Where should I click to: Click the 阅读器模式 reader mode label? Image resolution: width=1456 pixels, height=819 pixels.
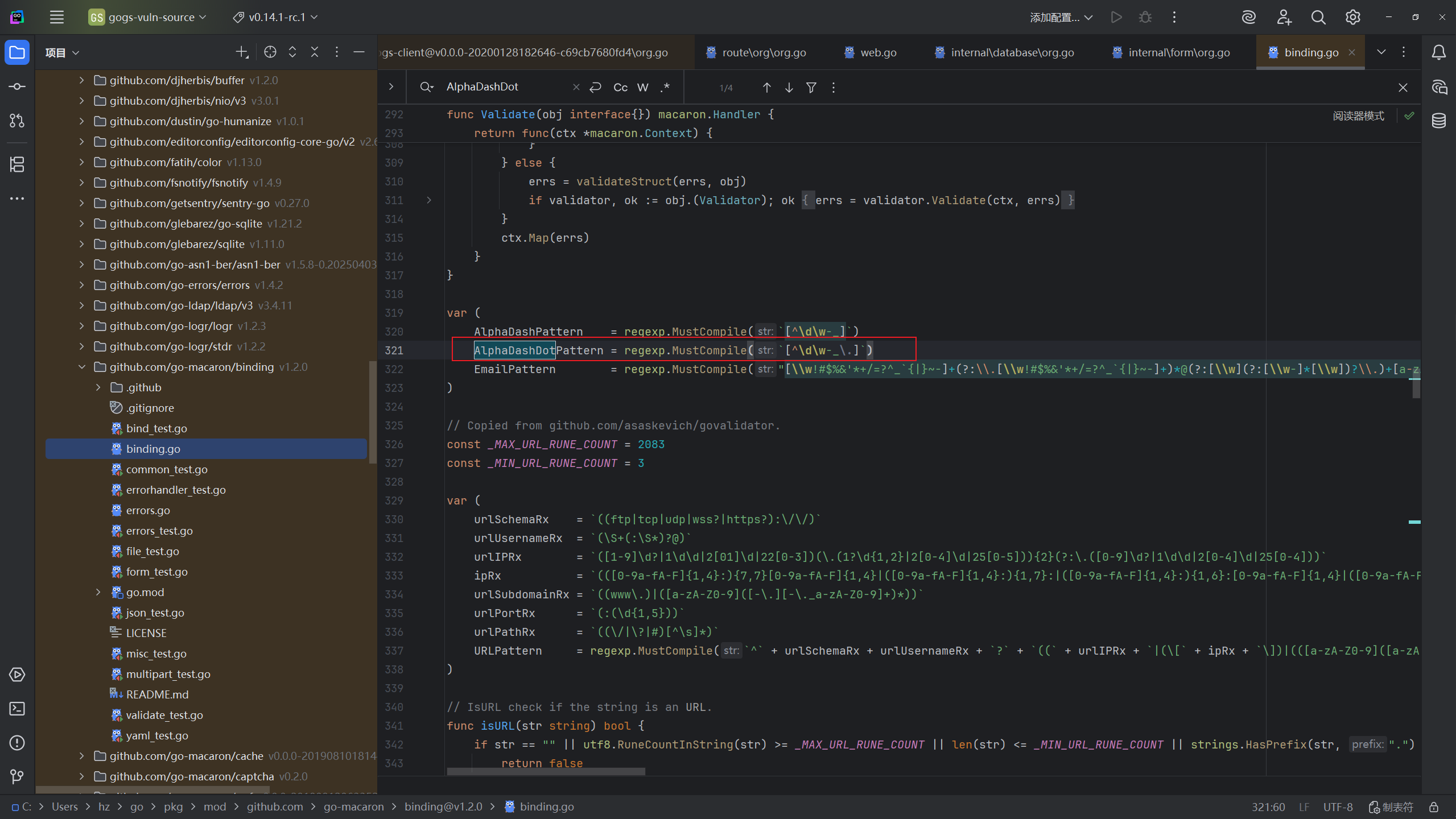click(1358, 116)
